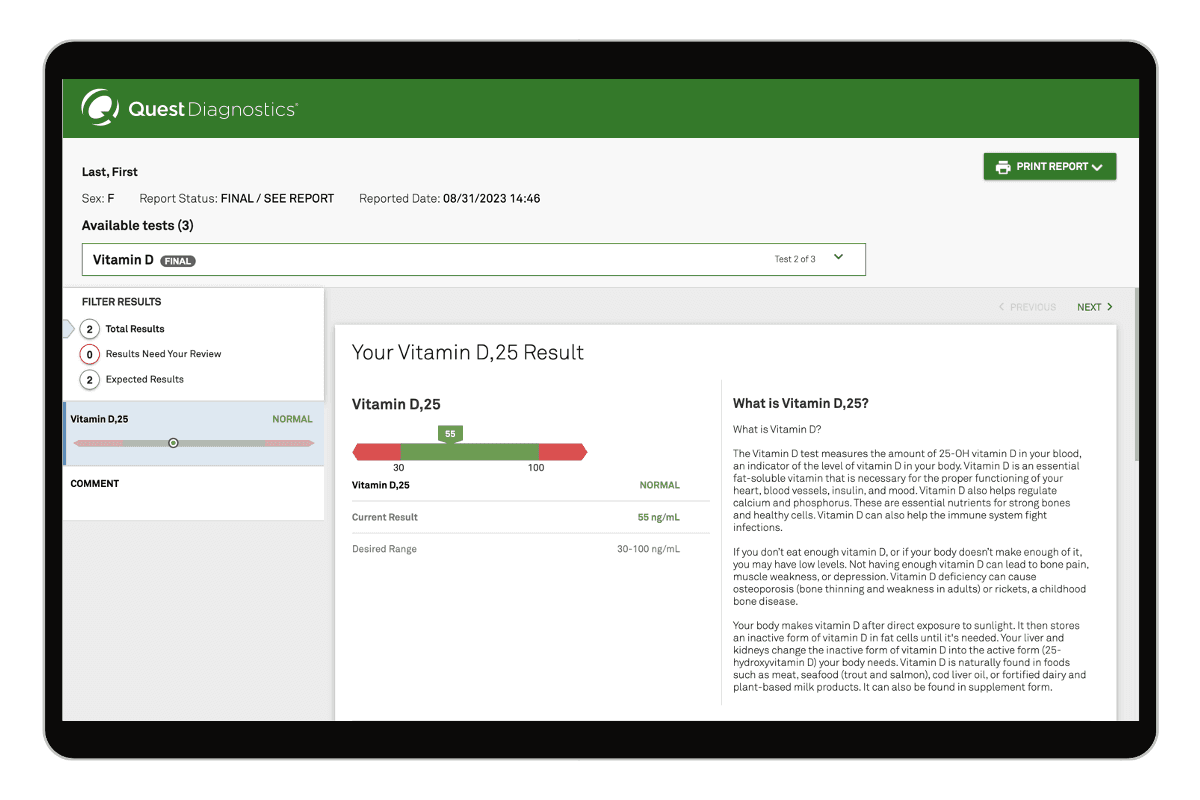Select the Total Results filter
This screenshot has width=1200, height=800.
(134, 329)
